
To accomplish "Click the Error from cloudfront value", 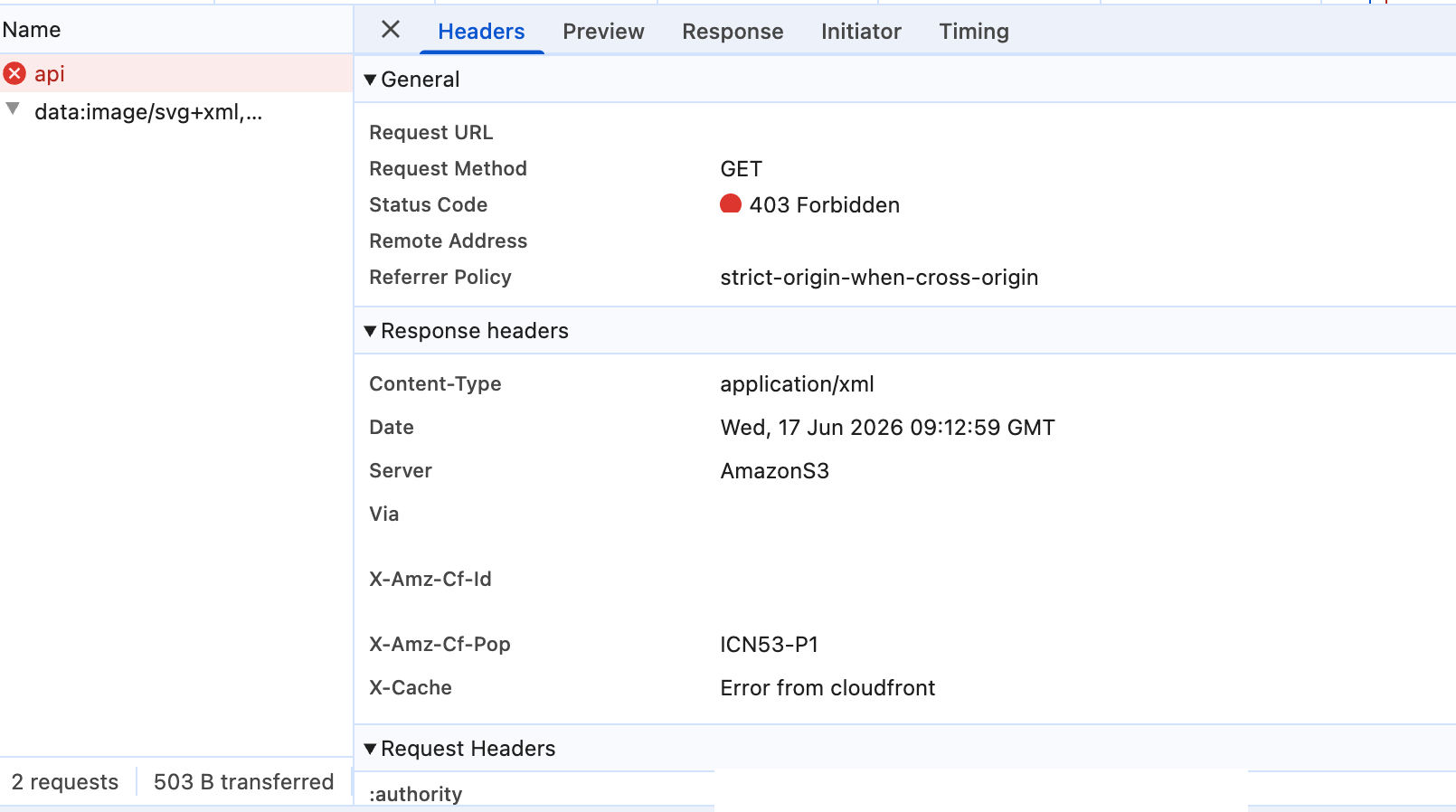I will [x=827, y=688].
